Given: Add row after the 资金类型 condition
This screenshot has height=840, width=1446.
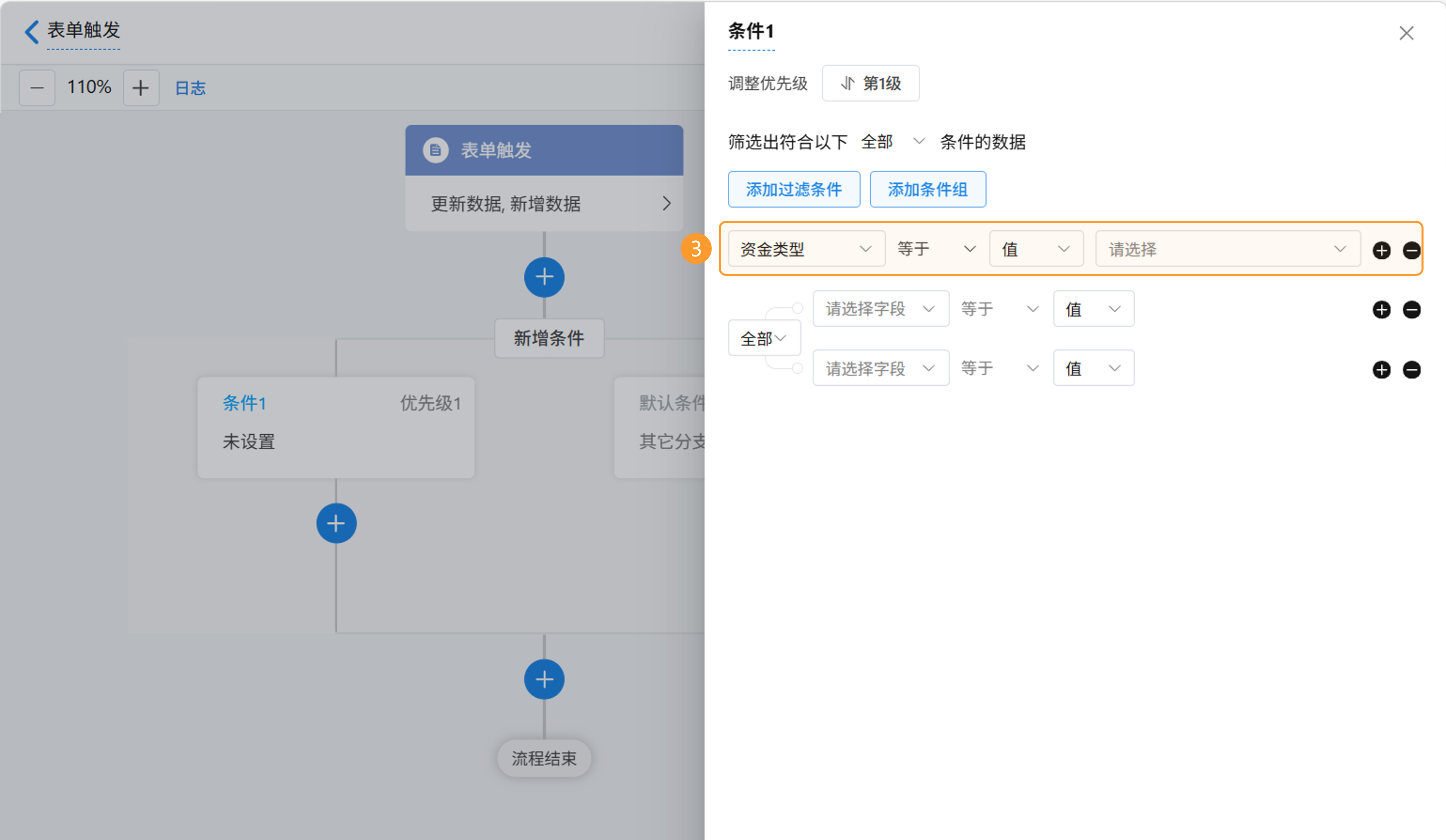Looking at the screenshot, I should click(1381, 250).
